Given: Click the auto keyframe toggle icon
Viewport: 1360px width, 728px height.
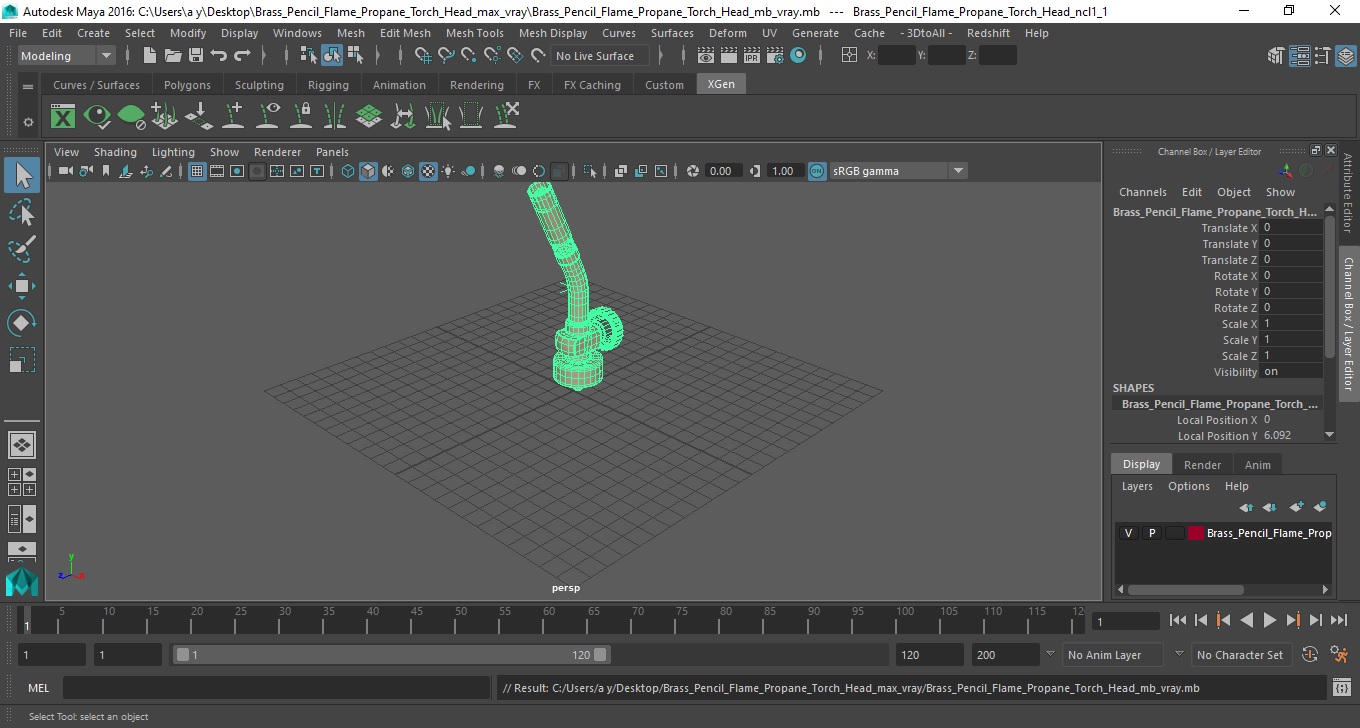Looking at the screenshot, I should (1310, 655).
